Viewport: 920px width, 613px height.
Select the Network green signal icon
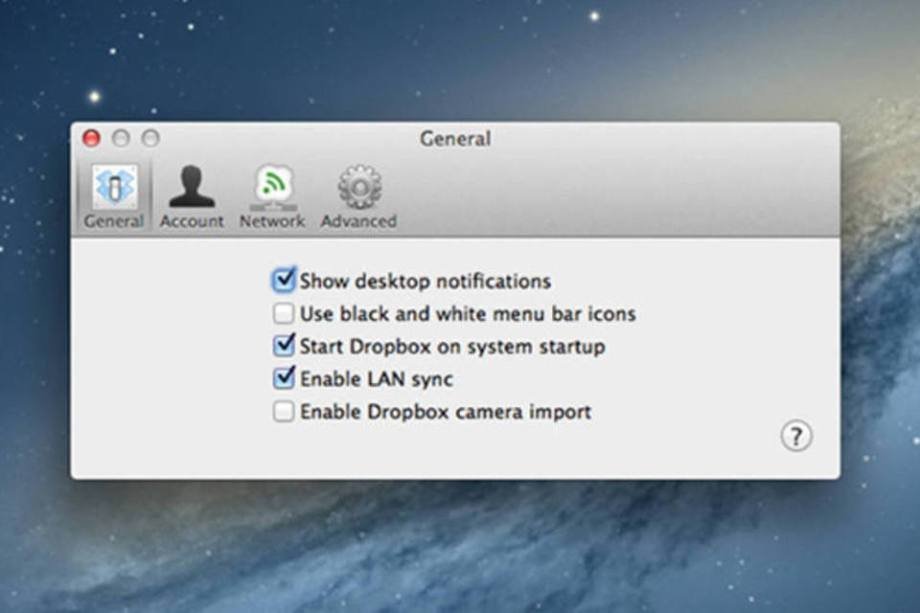pyautogui.click(x=272, y=186)
